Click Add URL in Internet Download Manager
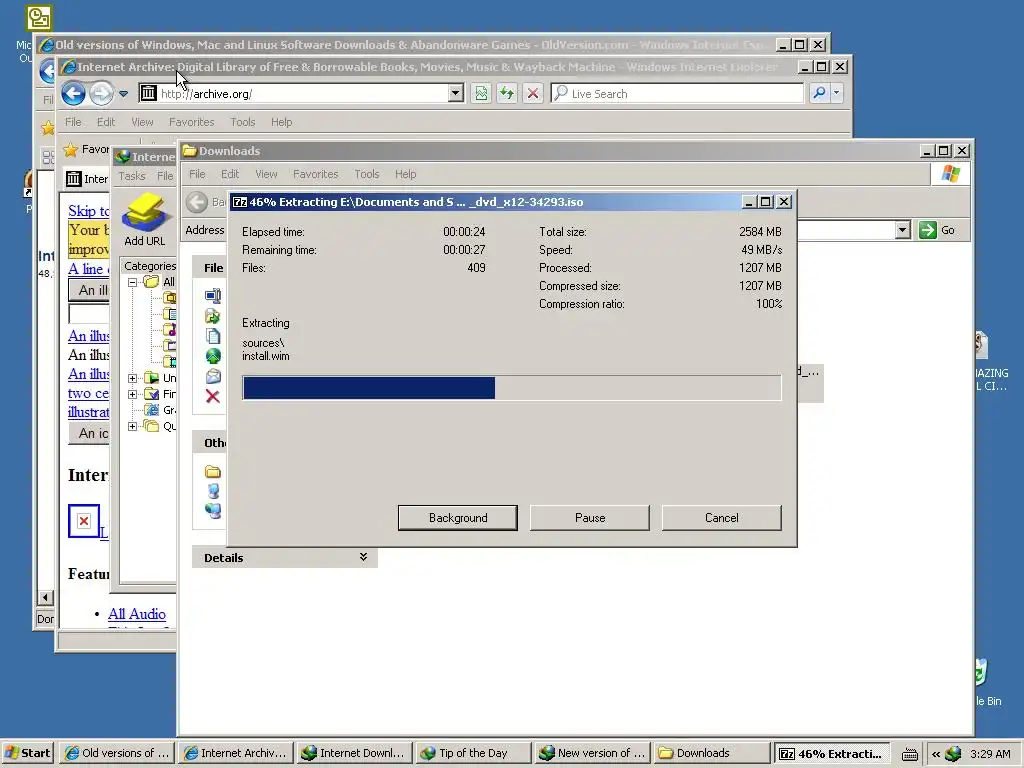 point(145,219)
